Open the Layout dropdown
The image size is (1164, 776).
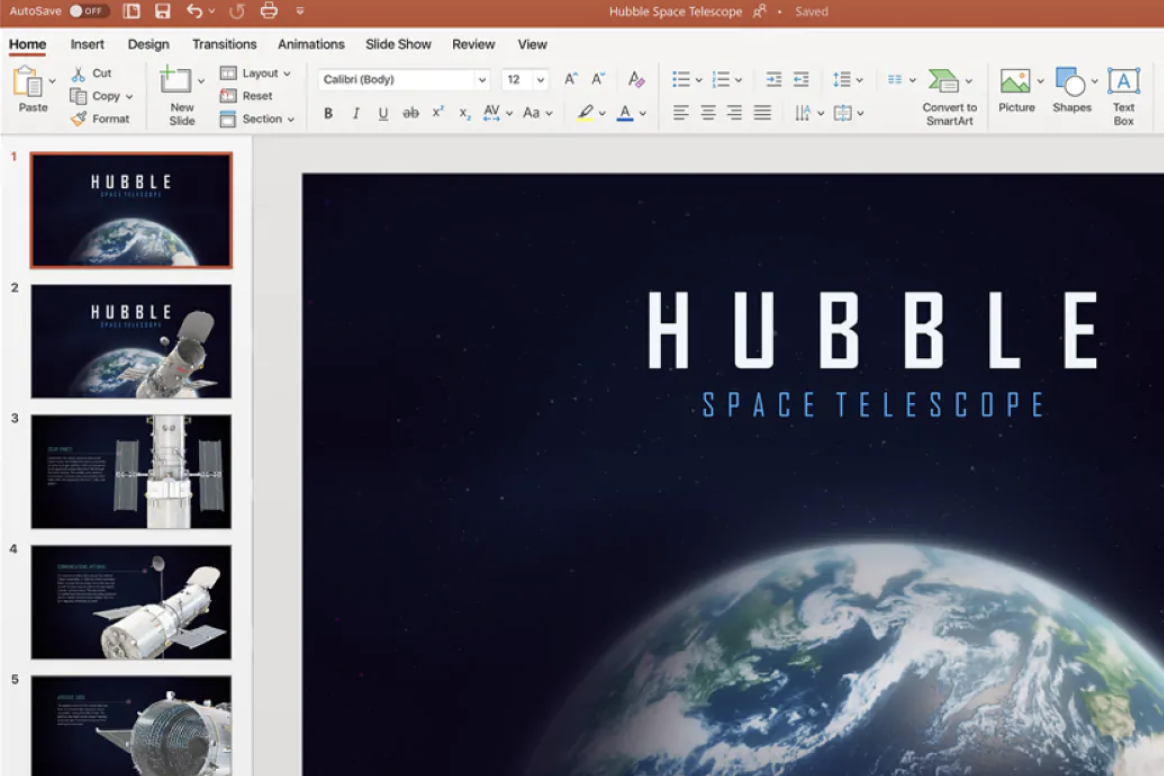coord(255,74)
